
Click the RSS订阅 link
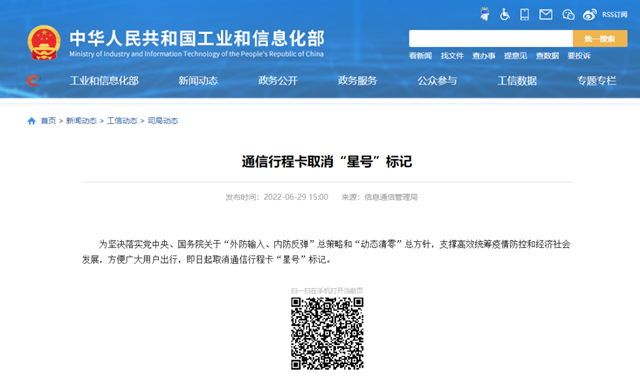615,15
